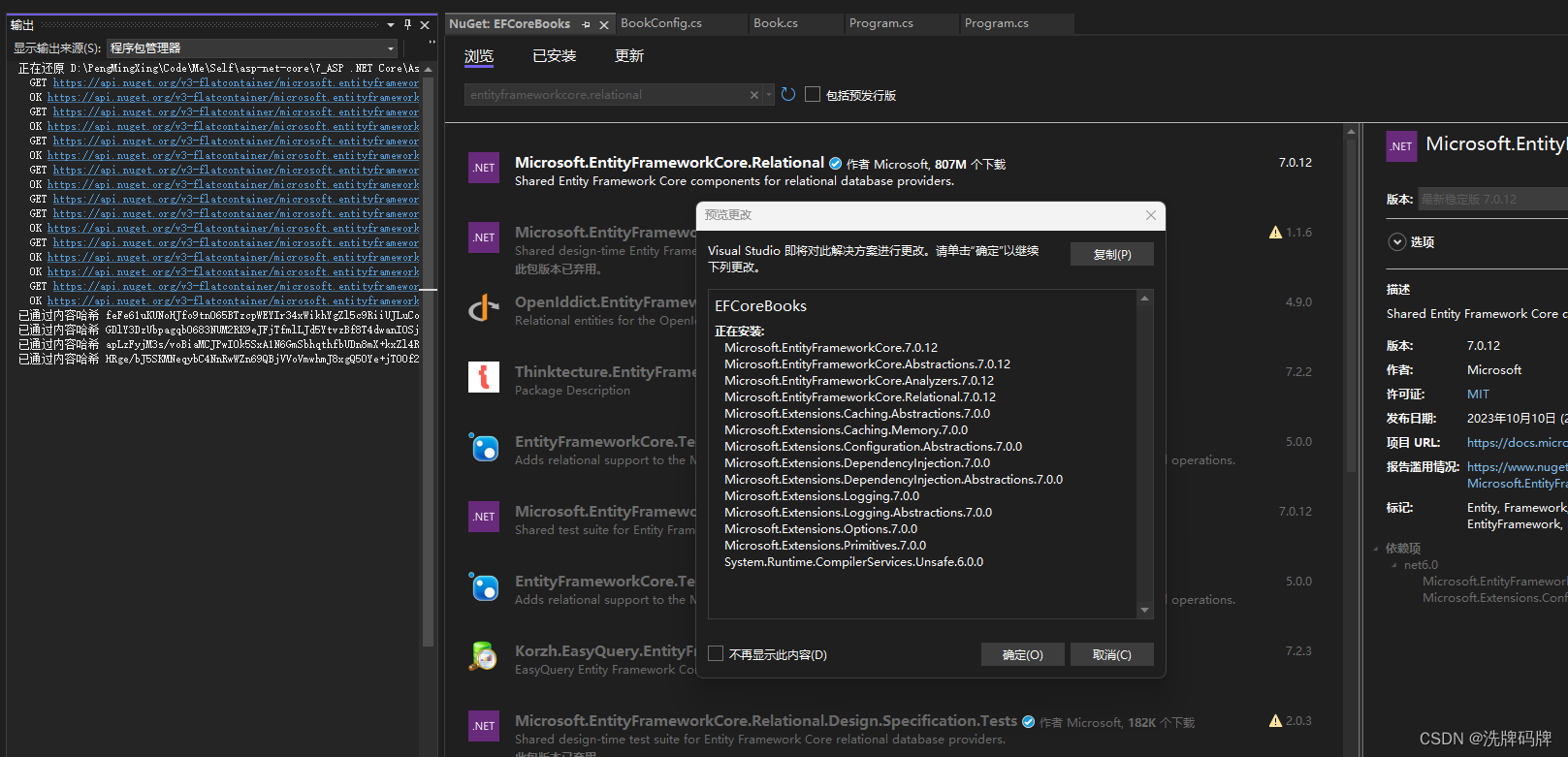Viewport: 1568px width, 757px height.
Task: Tick 'Don't show this again' checkbox
Action: [x=716, y=654]
